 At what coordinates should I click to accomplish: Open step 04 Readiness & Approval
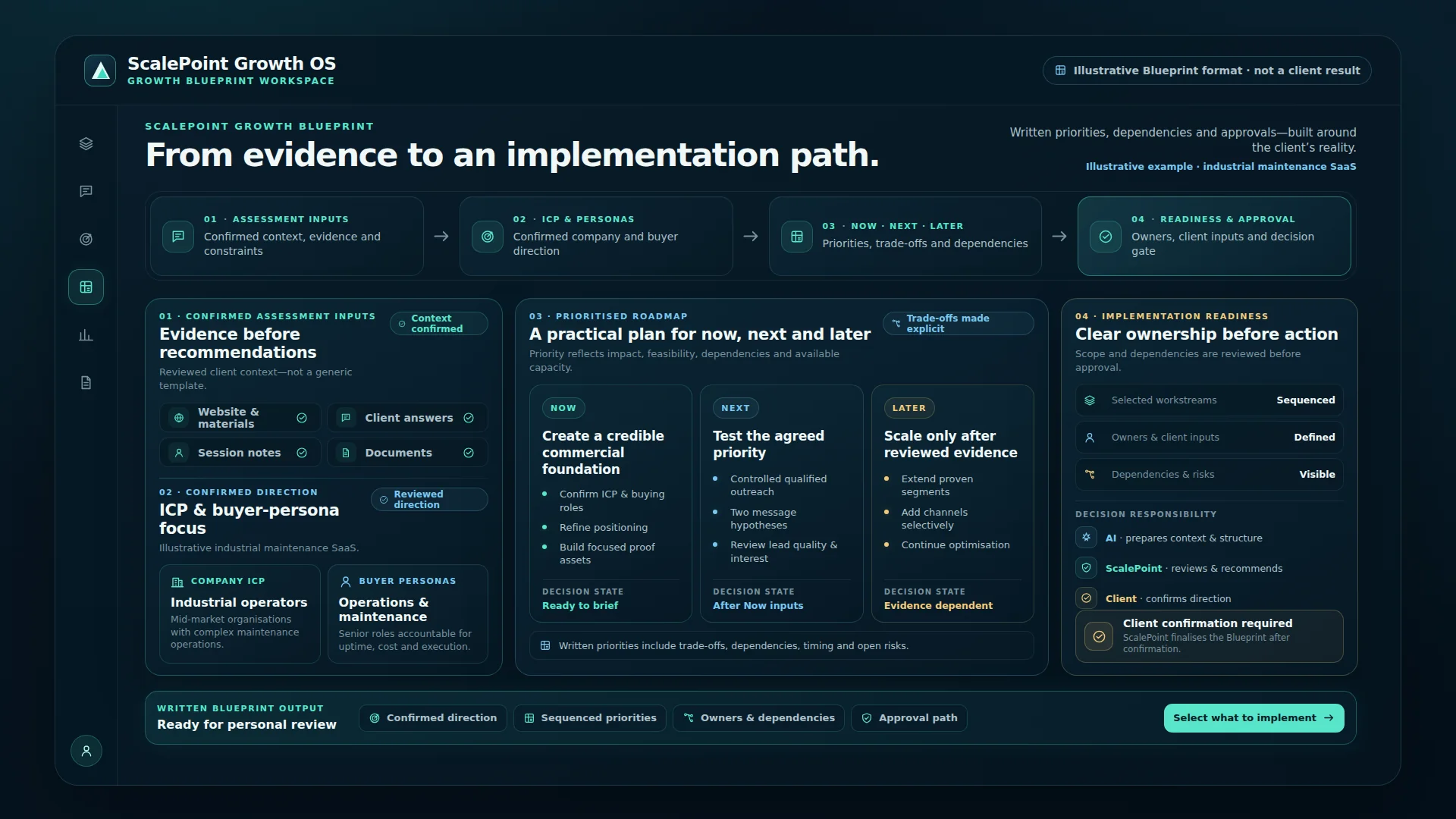1214,236
